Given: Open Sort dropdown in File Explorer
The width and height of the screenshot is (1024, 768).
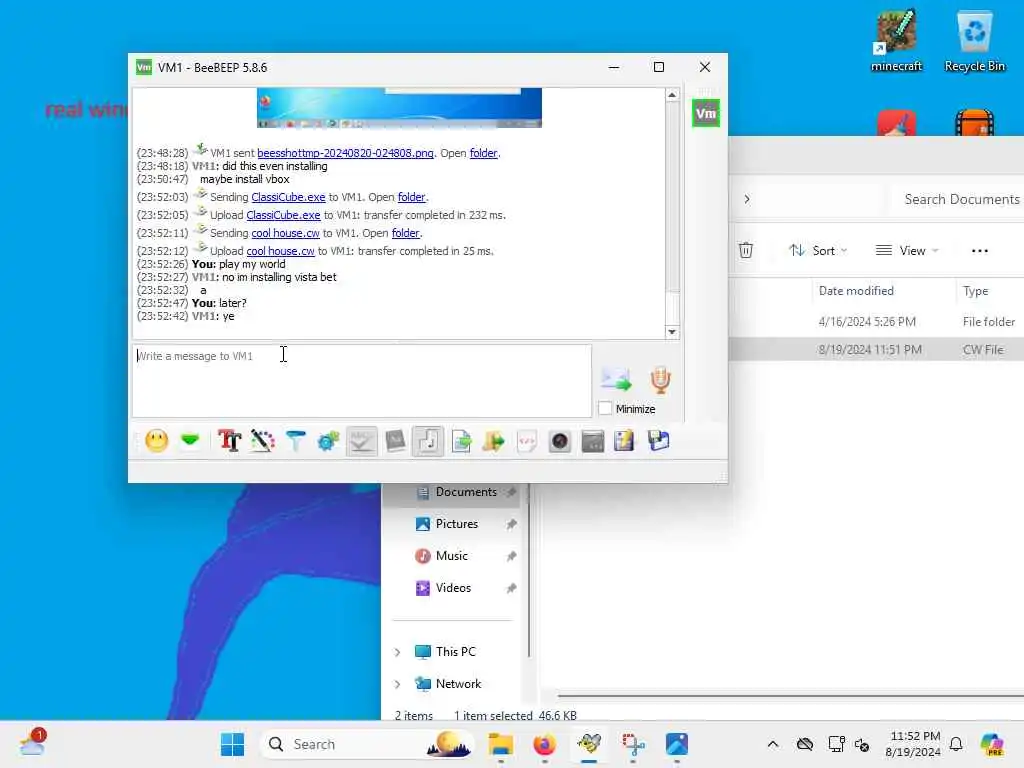Looking at the screenshot, I should pyautogui.click(x=818, y=251).
